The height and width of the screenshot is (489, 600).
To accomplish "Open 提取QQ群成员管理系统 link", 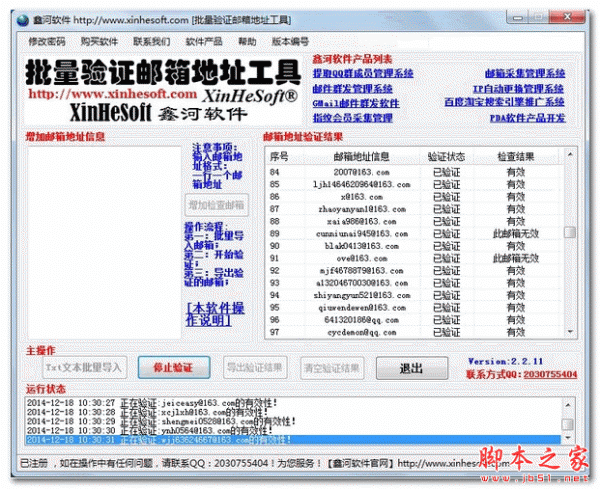I will (x=363, y=73).
